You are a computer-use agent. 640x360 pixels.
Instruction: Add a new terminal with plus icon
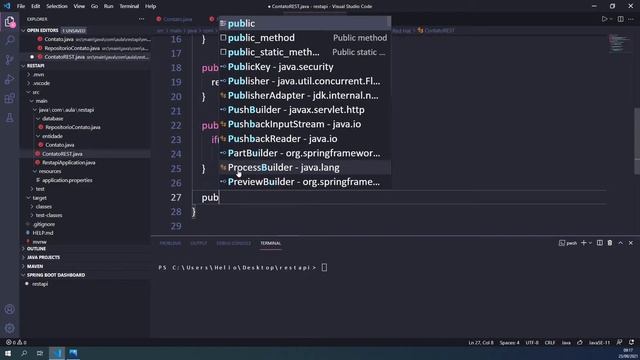(583, 243)
